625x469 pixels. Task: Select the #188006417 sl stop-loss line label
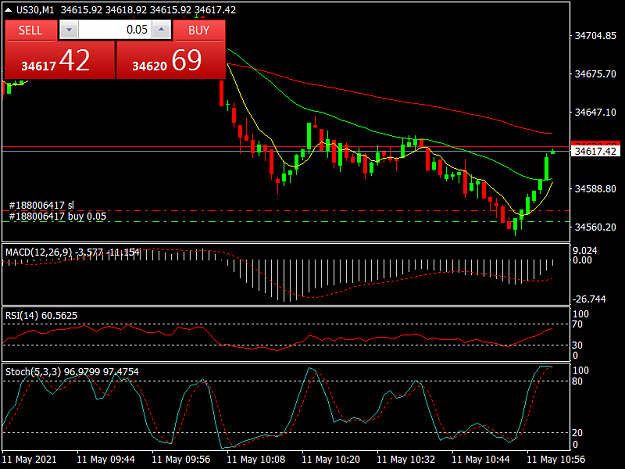tap(41, 205)
